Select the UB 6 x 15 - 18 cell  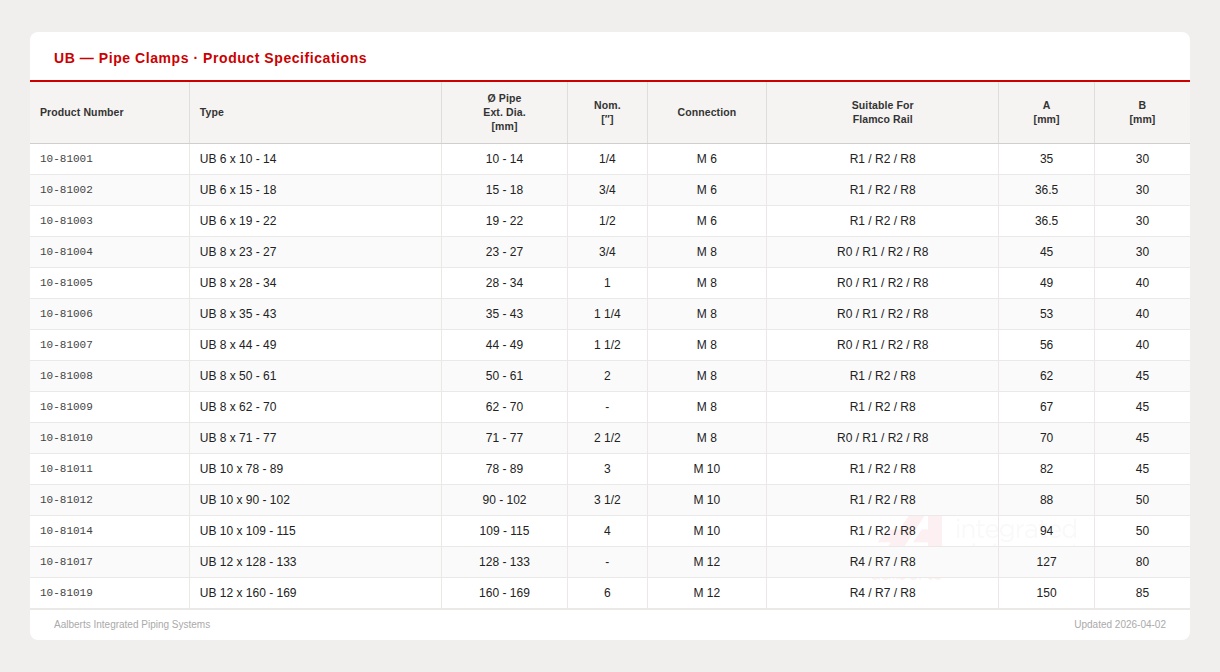pyautogui.click(x=238, y=190)
